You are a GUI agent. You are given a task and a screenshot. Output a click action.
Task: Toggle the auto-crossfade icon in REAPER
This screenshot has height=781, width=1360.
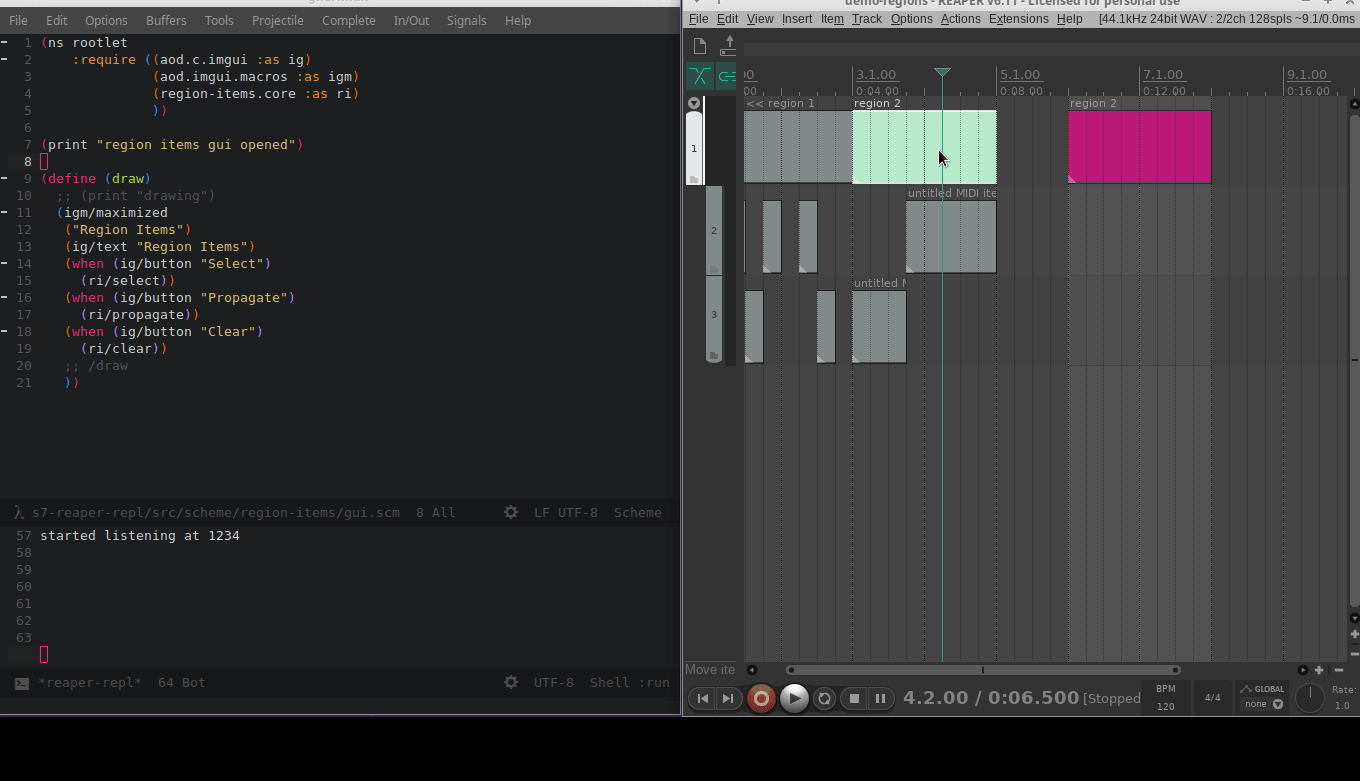(x=700, y=76)
